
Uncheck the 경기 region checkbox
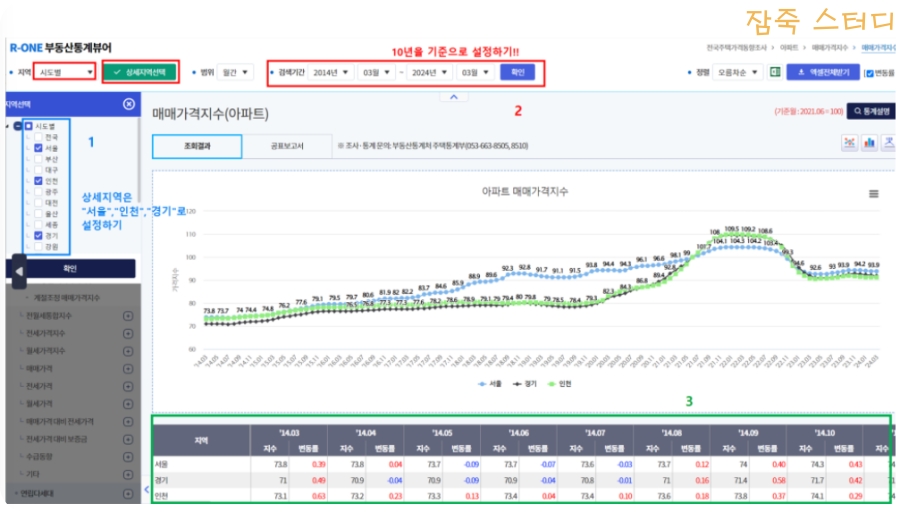pos(38,235)
